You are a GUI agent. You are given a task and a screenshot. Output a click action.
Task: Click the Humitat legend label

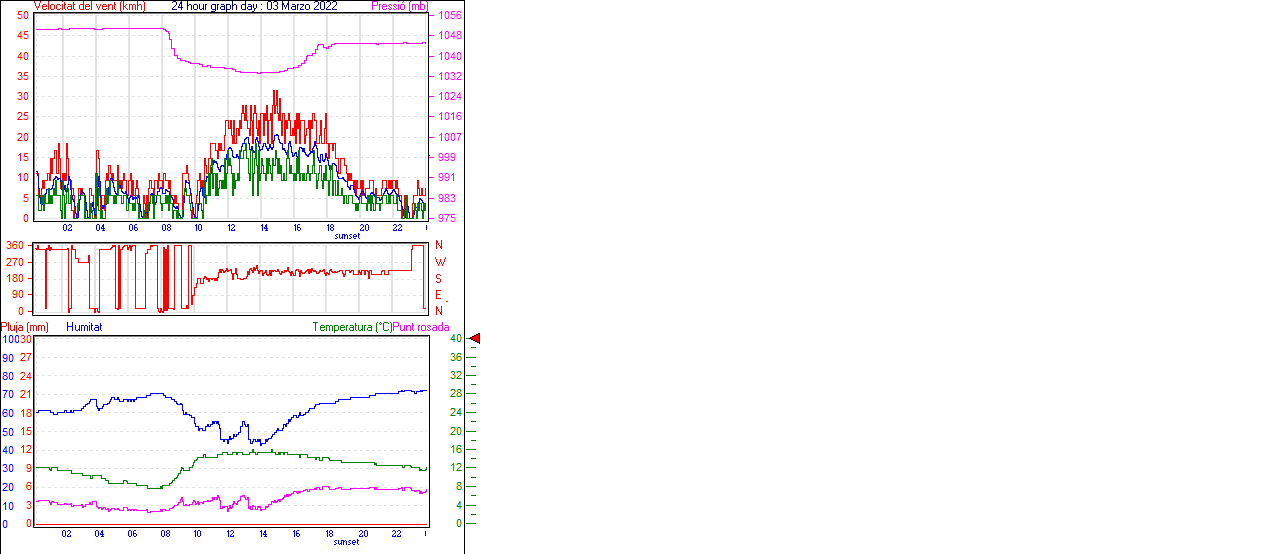pos(84,327)
